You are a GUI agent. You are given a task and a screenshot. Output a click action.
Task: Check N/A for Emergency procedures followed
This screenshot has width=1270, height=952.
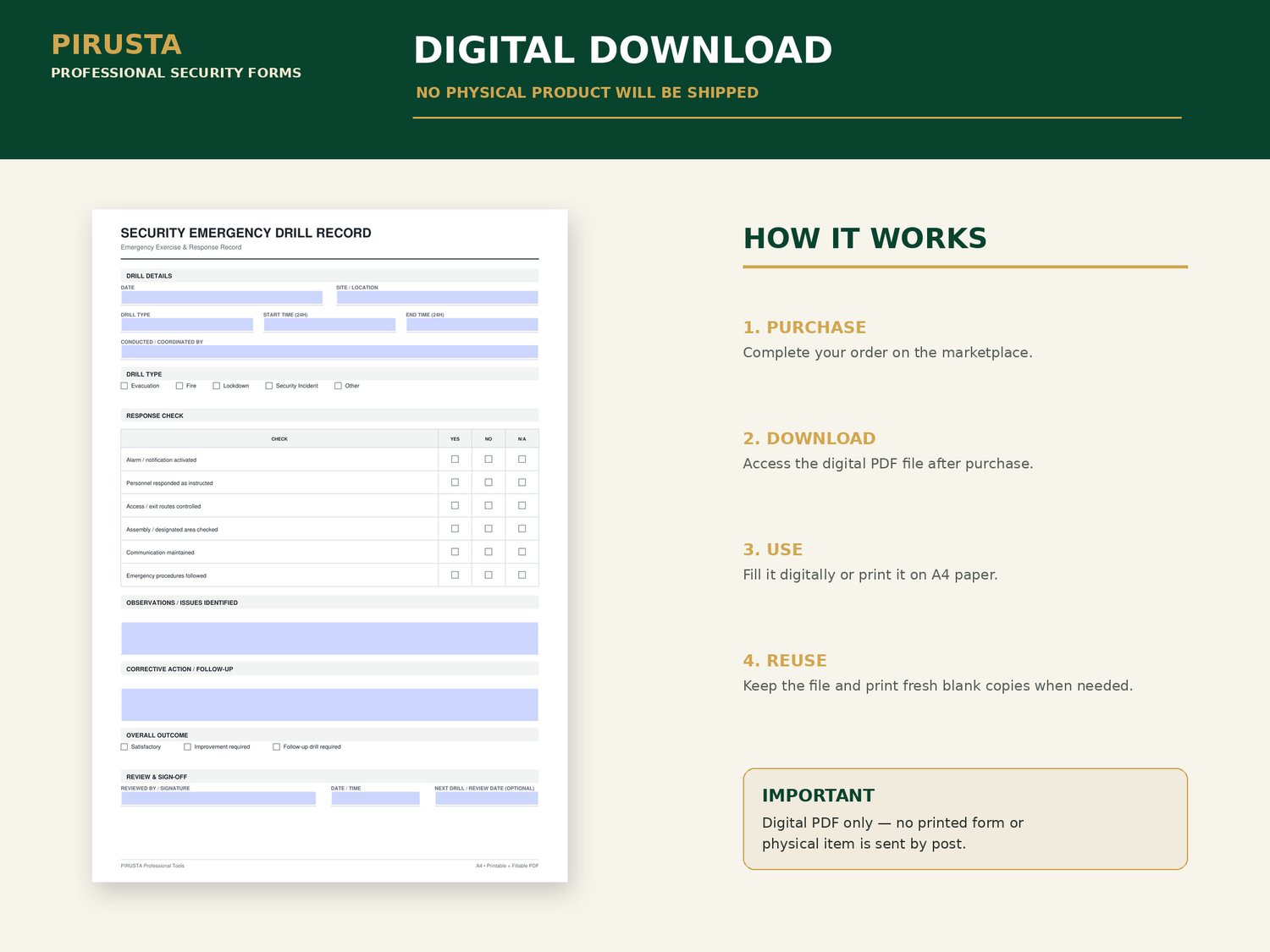coord(522,575)
